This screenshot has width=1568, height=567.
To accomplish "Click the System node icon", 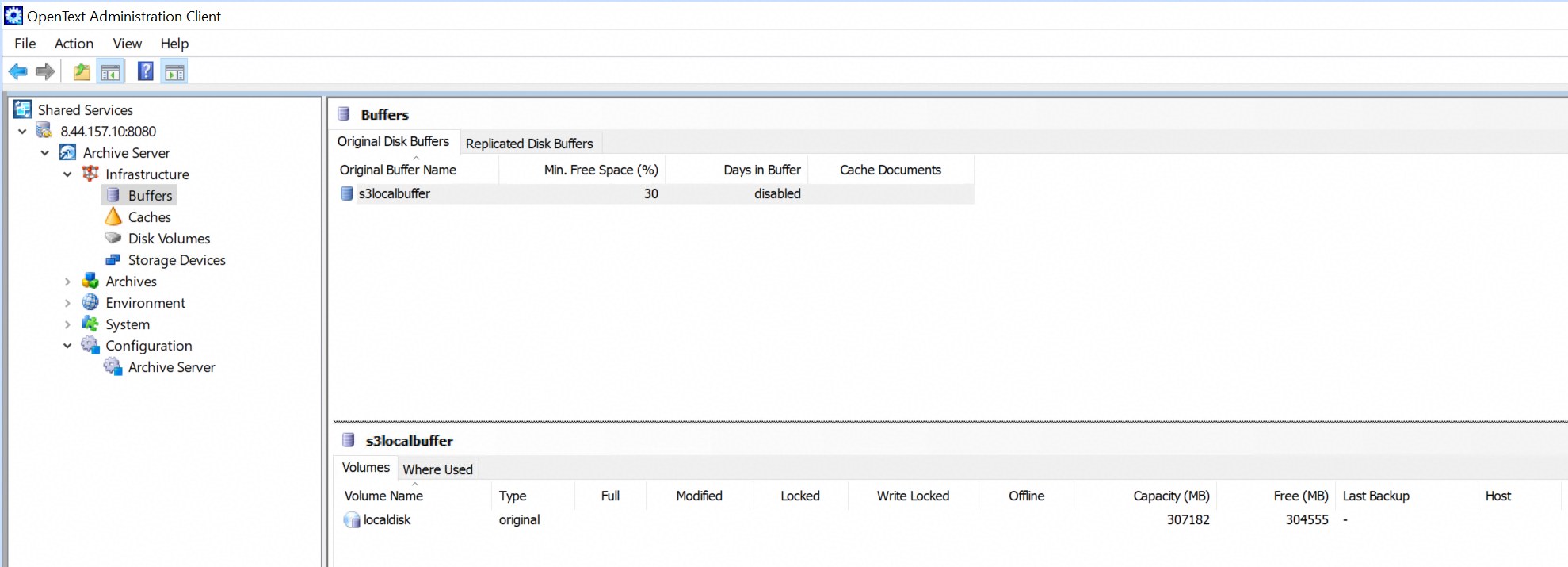I will coord(91,324).
